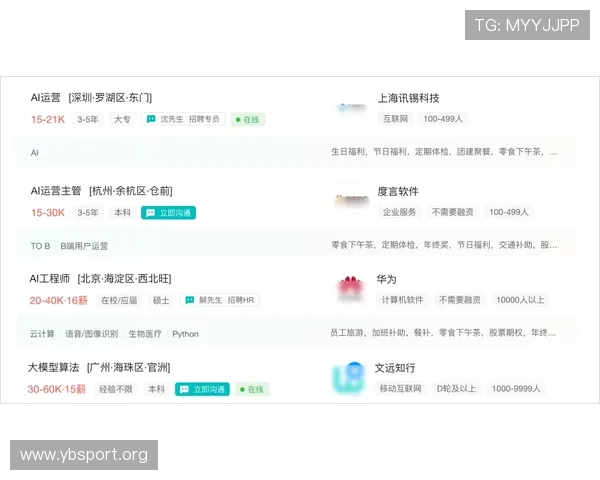600x480 pixels.
Task: Open 度言软件 company logo
Action: click(352, 201)
